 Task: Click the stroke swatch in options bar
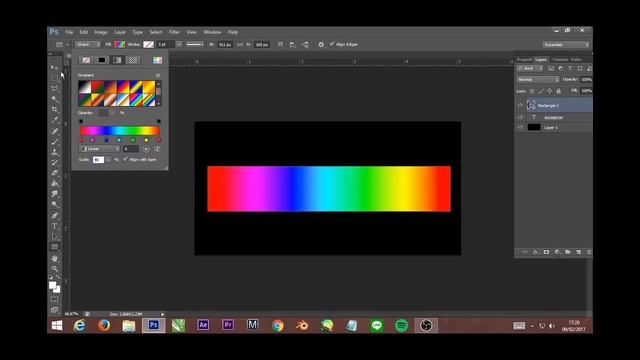click(148, 44)
